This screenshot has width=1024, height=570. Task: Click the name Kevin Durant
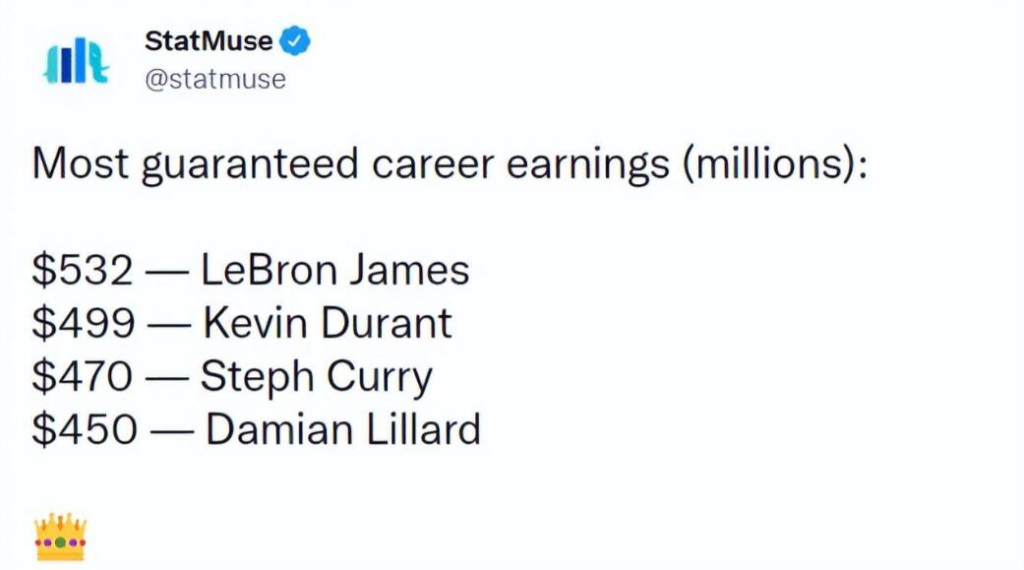coord(327,323)
